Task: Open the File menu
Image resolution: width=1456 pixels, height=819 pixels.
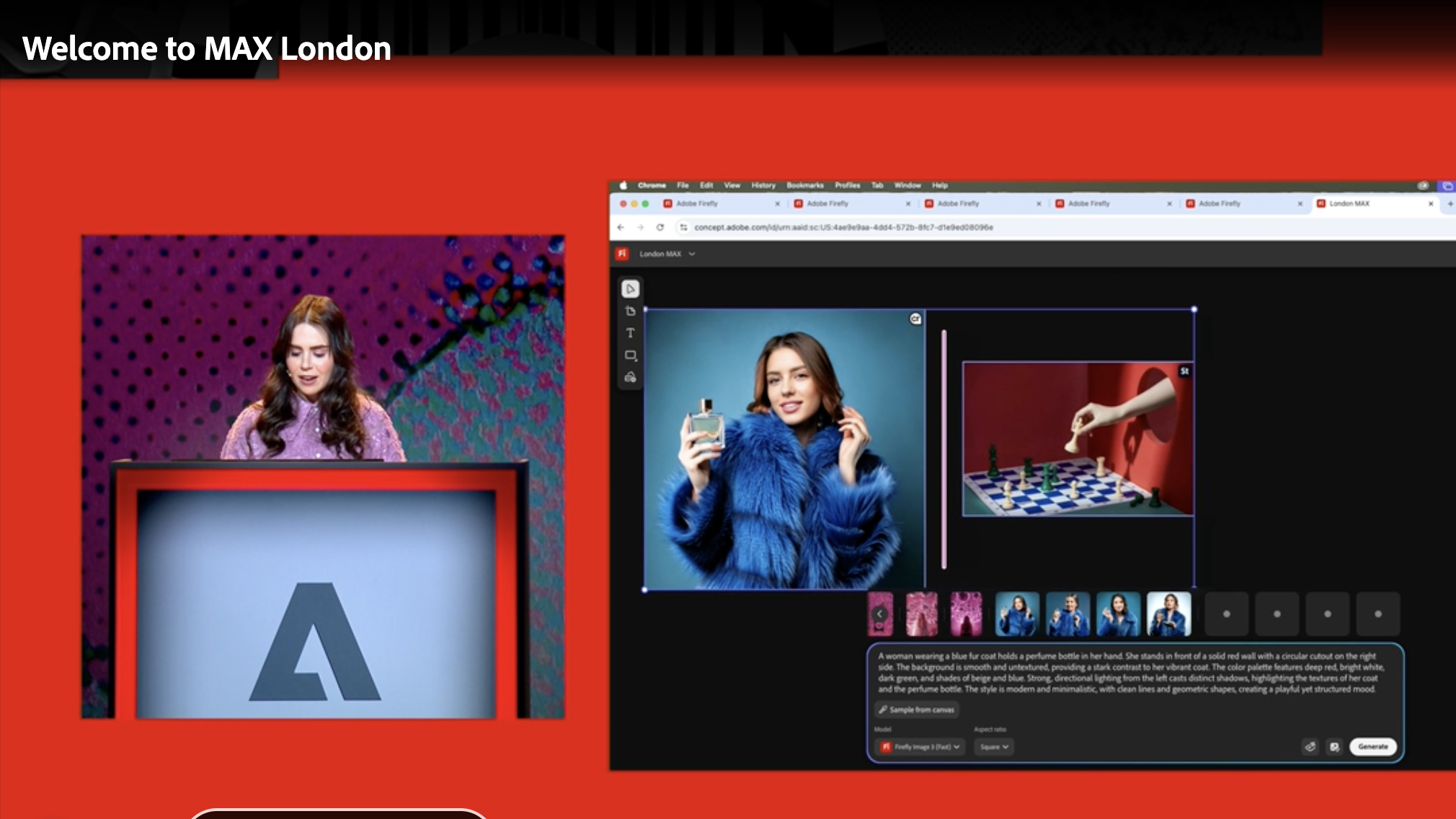Action: (683, 185)
